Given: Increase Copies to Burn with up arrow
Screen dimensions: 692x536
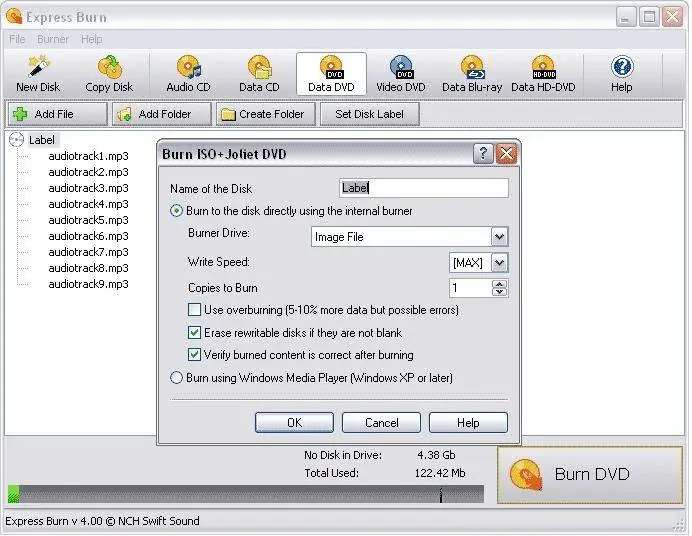Looking at the screenshot, I should click(x=500, y=284).
